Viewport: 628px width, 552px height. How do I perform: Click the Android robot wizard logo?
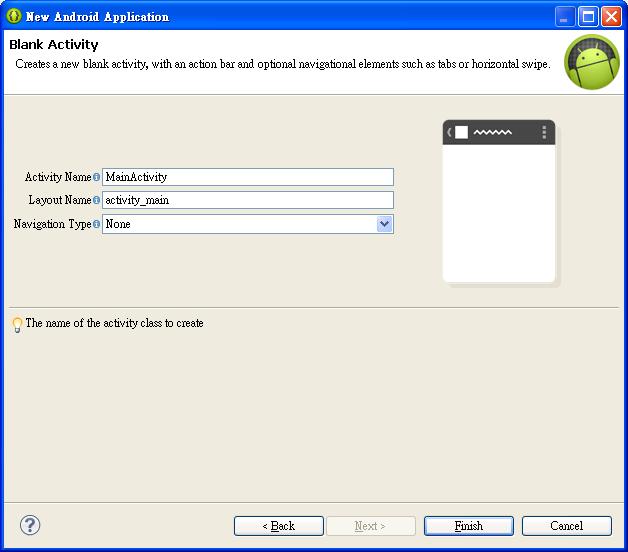(592, 62)
